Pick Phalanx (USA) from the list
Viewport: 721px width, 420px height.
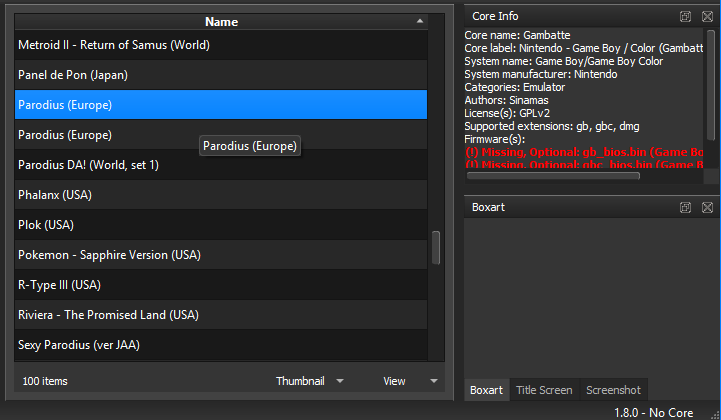[55, 195]
